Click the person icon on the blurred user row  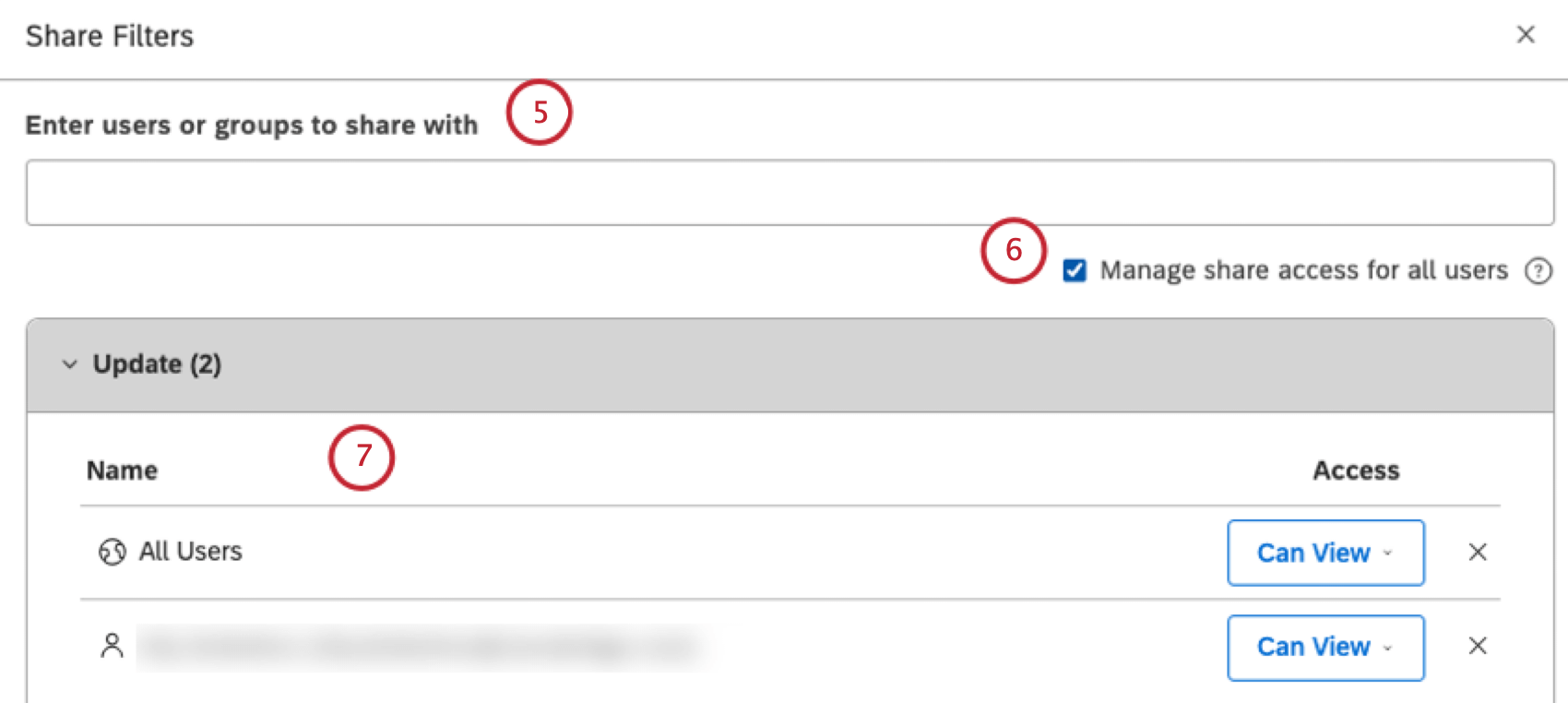pos(113,646)
